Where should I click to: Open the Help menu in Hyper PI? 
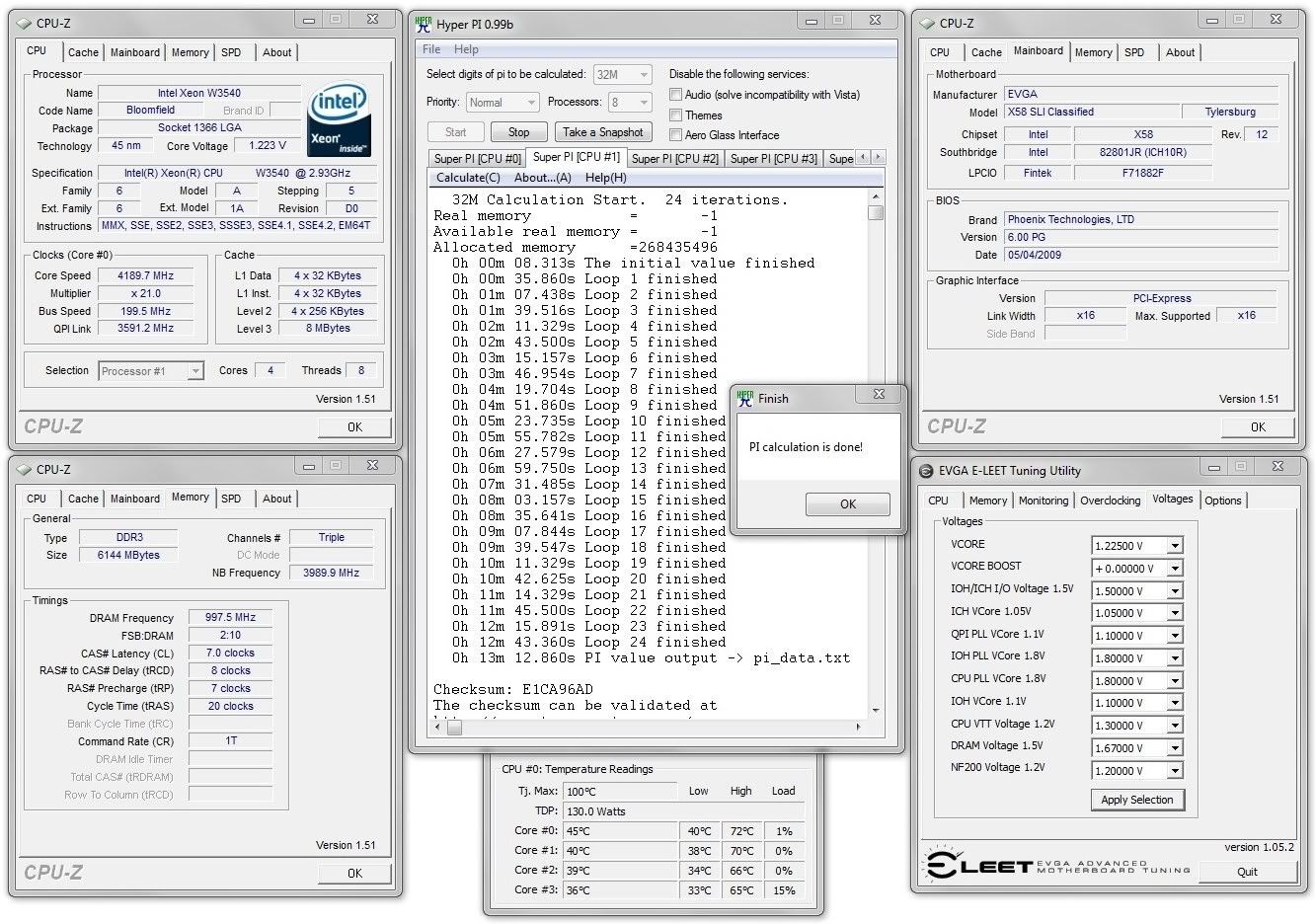coord(466,49)
